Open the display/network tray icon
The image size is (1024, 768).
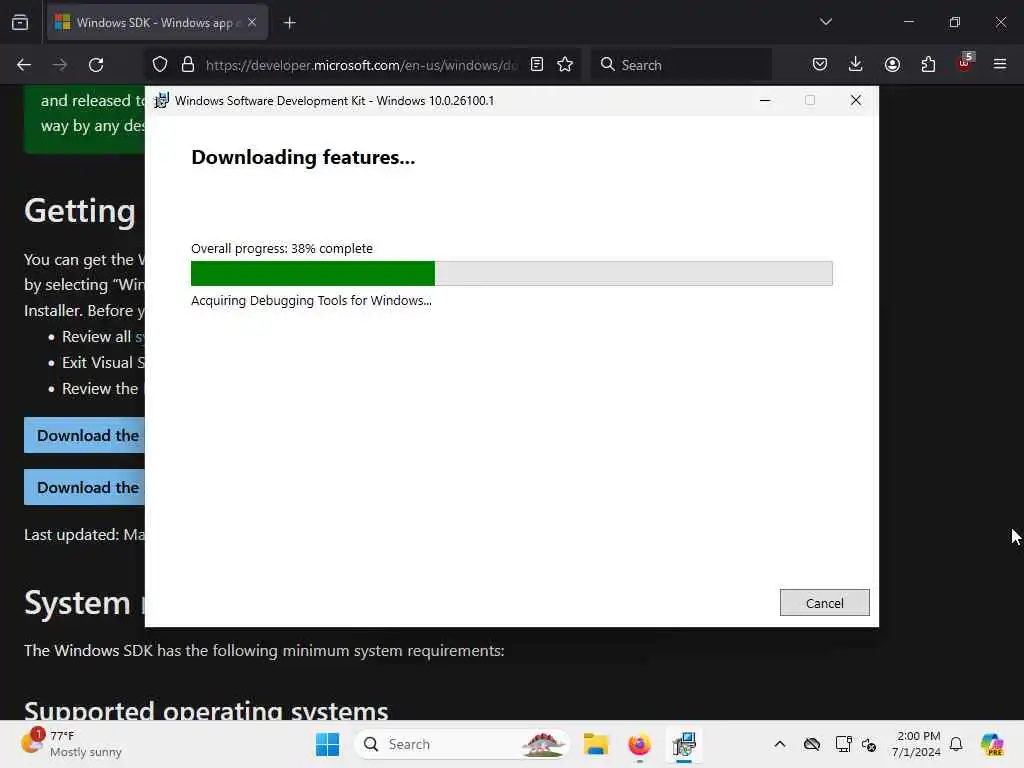tap(843, 744)
